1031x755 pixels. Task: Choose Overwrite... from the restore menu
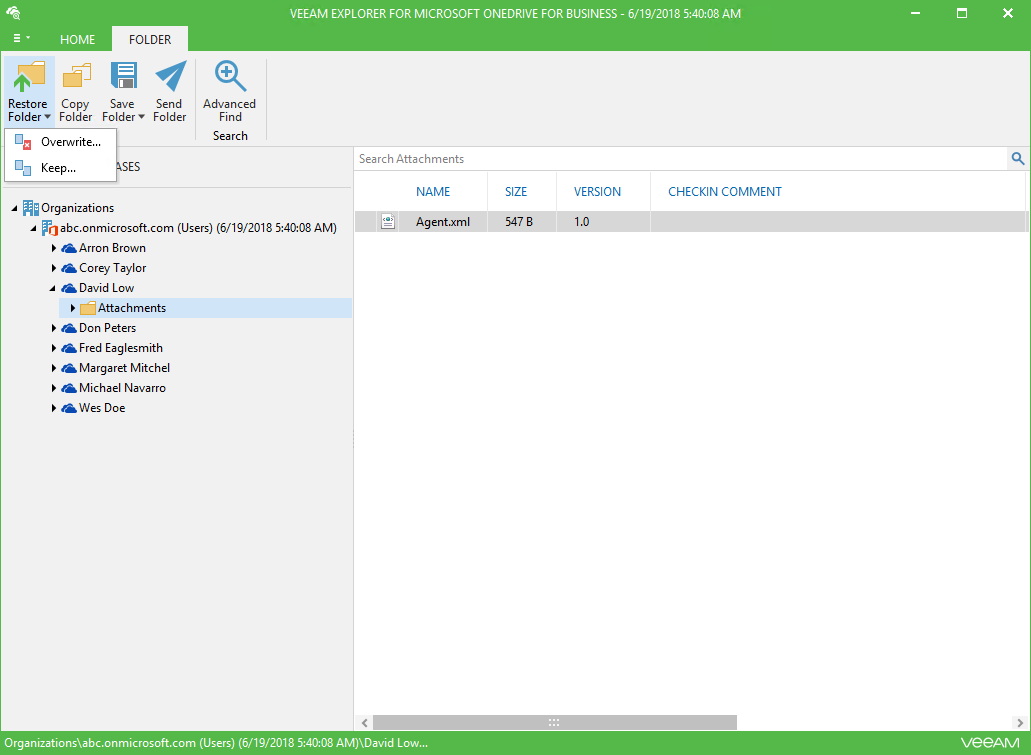click(x=60, y=142)
